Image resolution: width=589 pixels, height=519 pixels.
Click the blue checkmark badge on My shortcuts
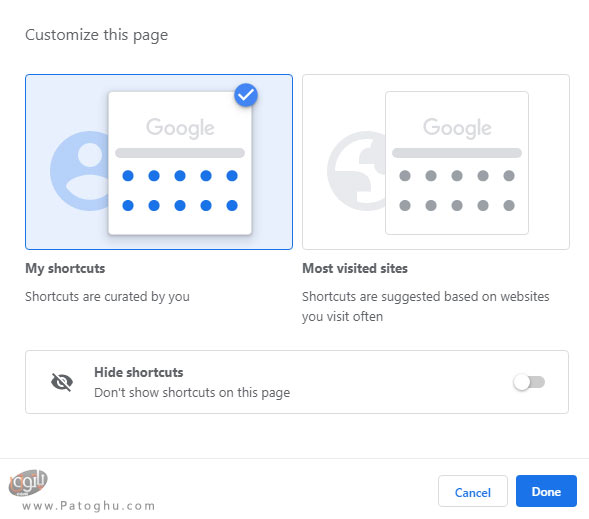(x=246, y=95)
